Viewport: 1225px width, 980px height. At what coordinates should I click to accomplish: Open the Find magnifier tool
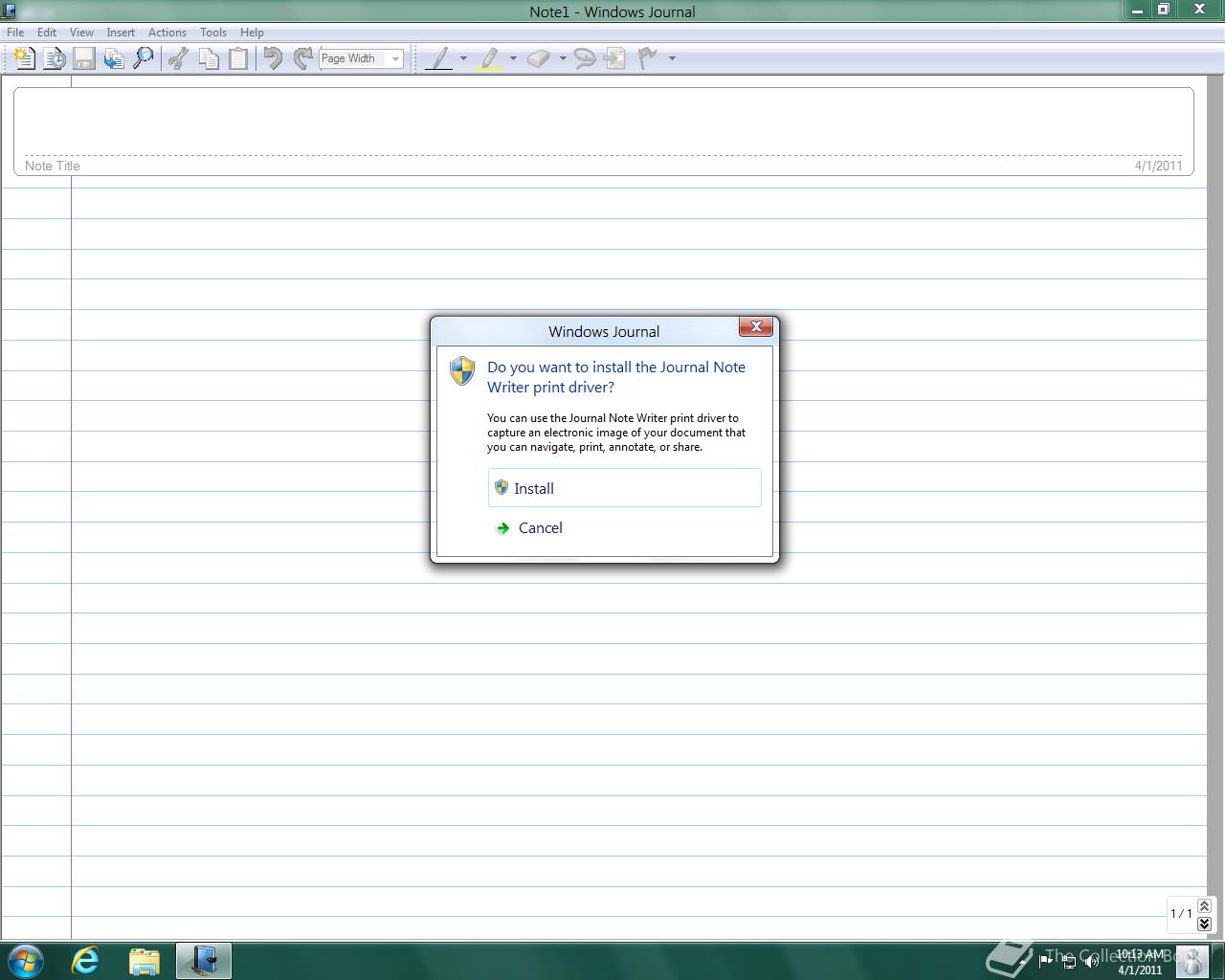point(144,58)
